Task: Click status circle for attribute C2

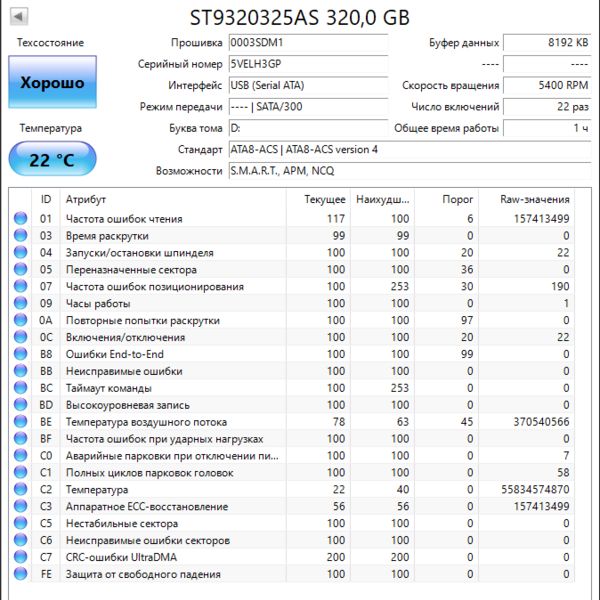Action: [21, 489]
